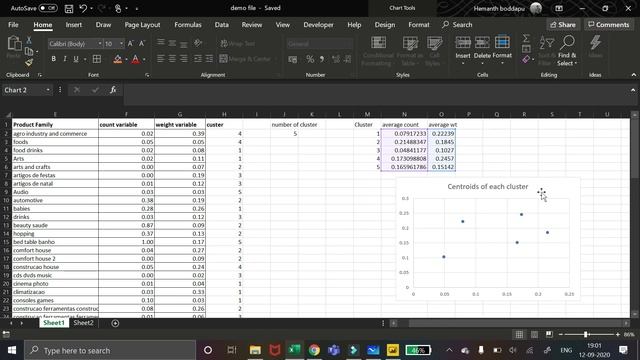The height and width of the screenshot is (360, 640).
Task: Open the Name Box dropdown arrow
Action: tap(48, 90)
